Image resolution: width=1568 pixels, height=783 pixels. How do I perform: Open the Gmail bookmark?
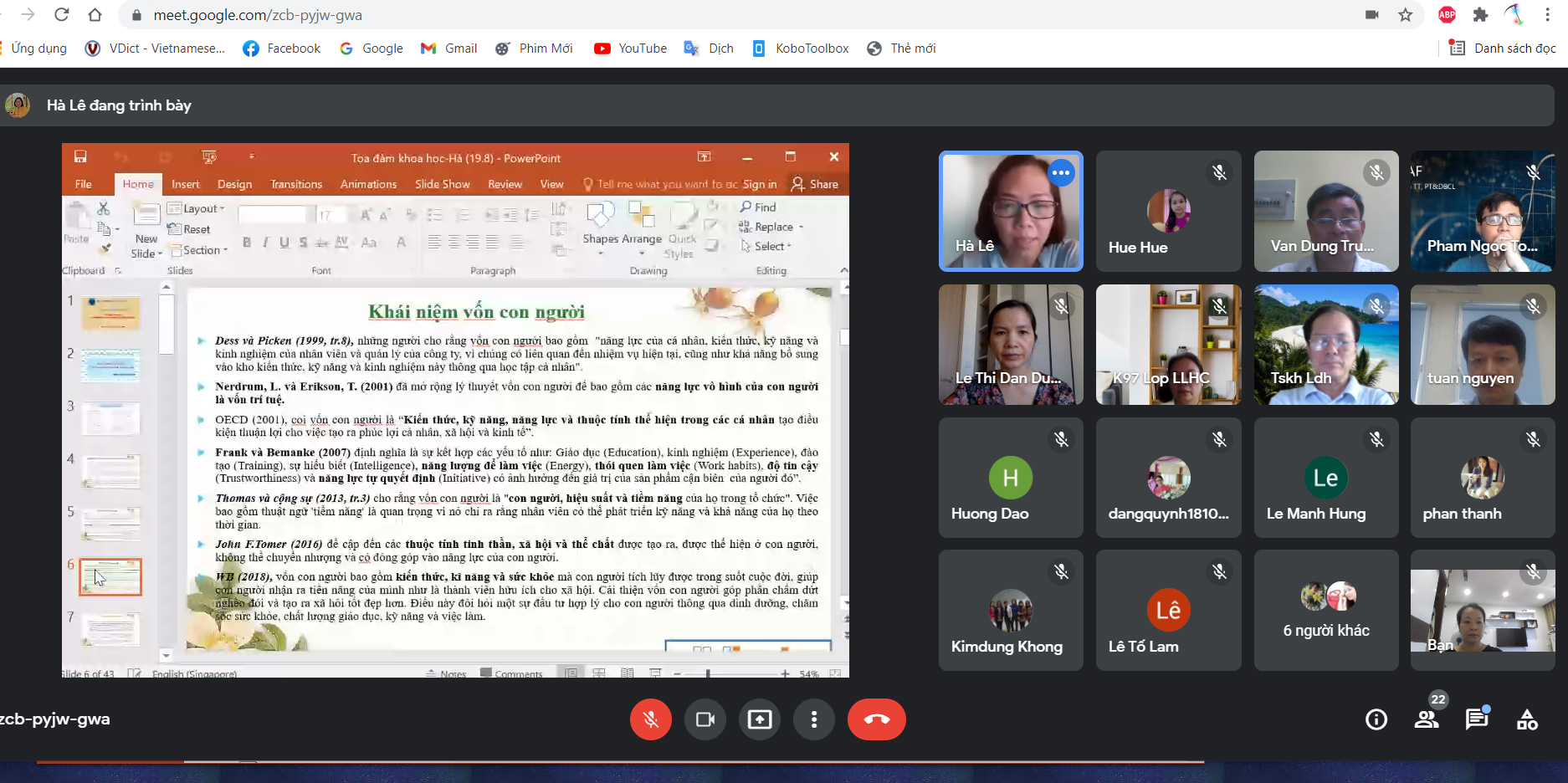click(x=449, y=49)
